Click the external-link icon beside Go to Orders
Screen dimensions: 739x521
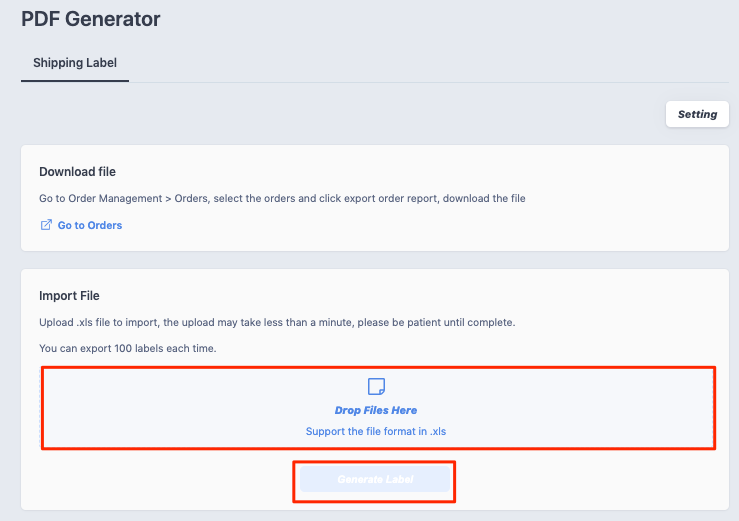click(46, 225)
